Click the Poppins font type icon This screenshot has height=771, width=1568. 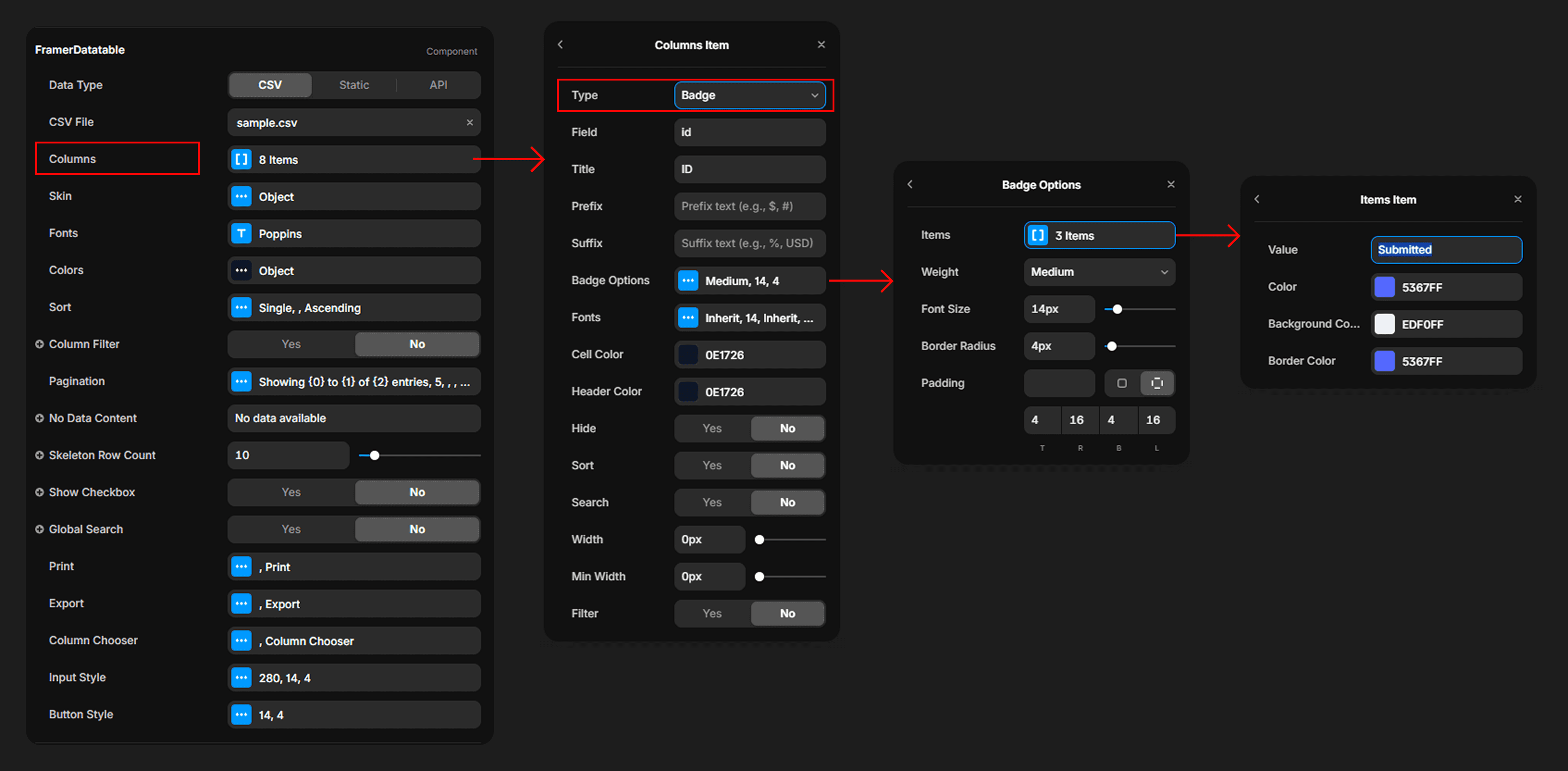(x=241, y=233)
